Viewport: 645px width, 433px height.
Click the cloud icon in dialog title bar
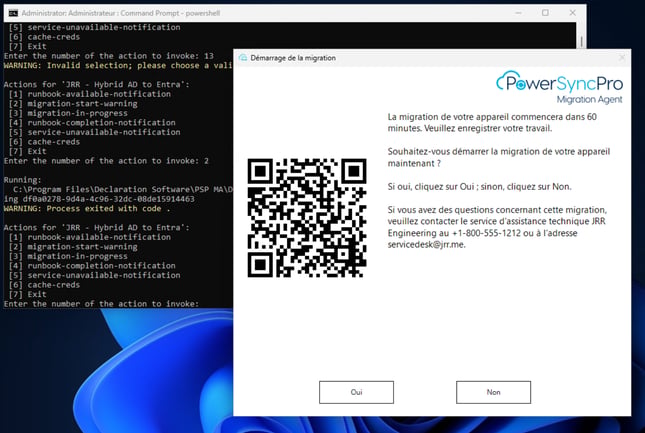[x=243, y=58]
